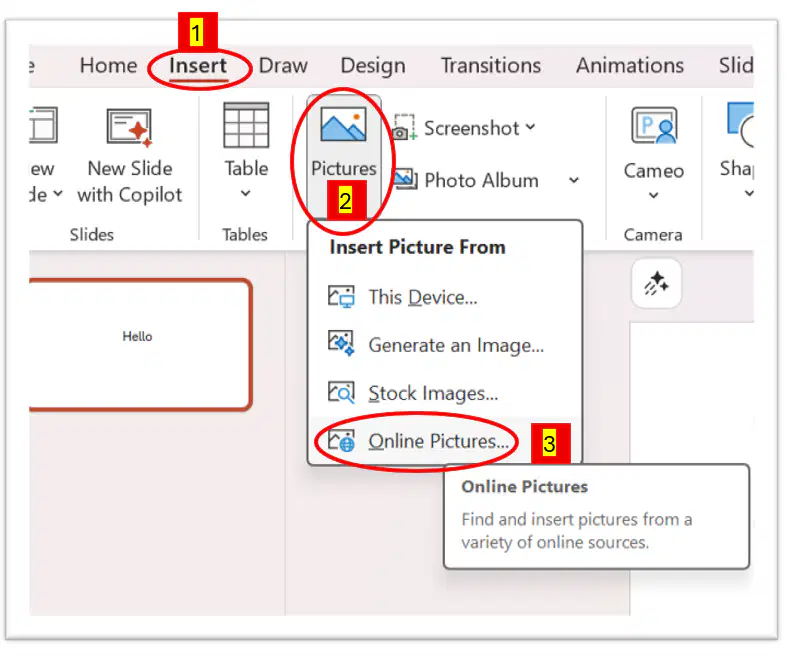Open the Animations tab
Screen dimensions: 800x656
tap(630, 66)
